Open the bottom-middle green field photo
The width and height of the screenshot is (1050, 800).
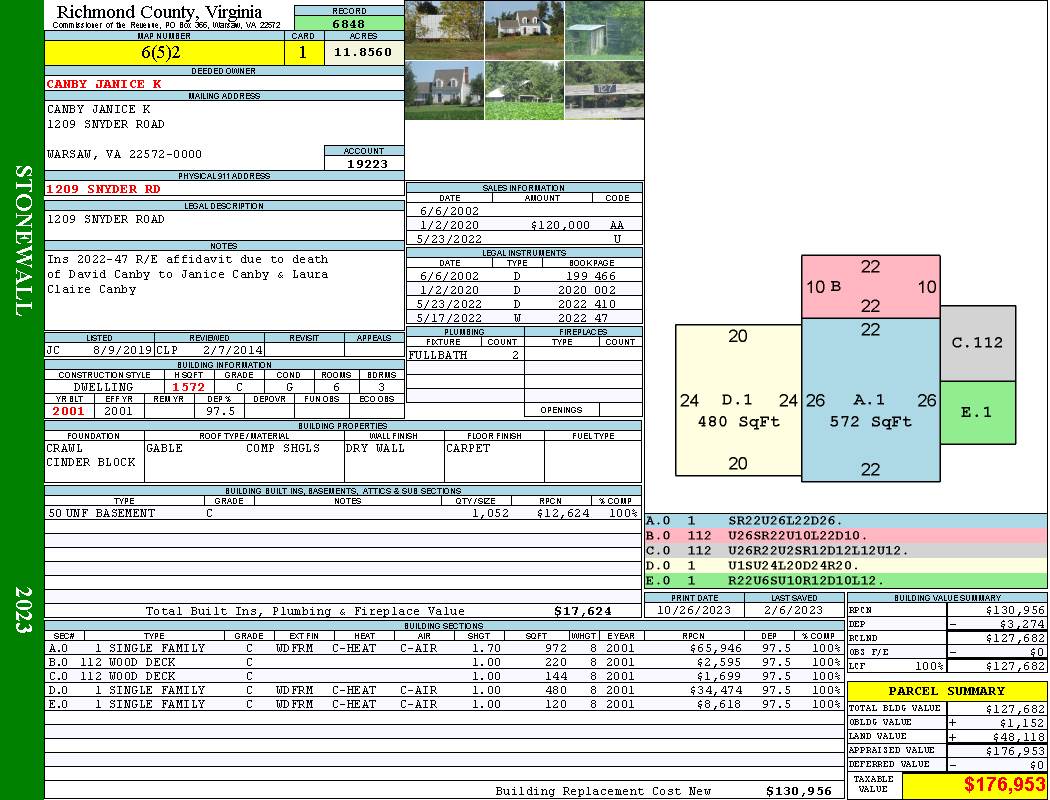pyautogui.click(x=524, y=90)
